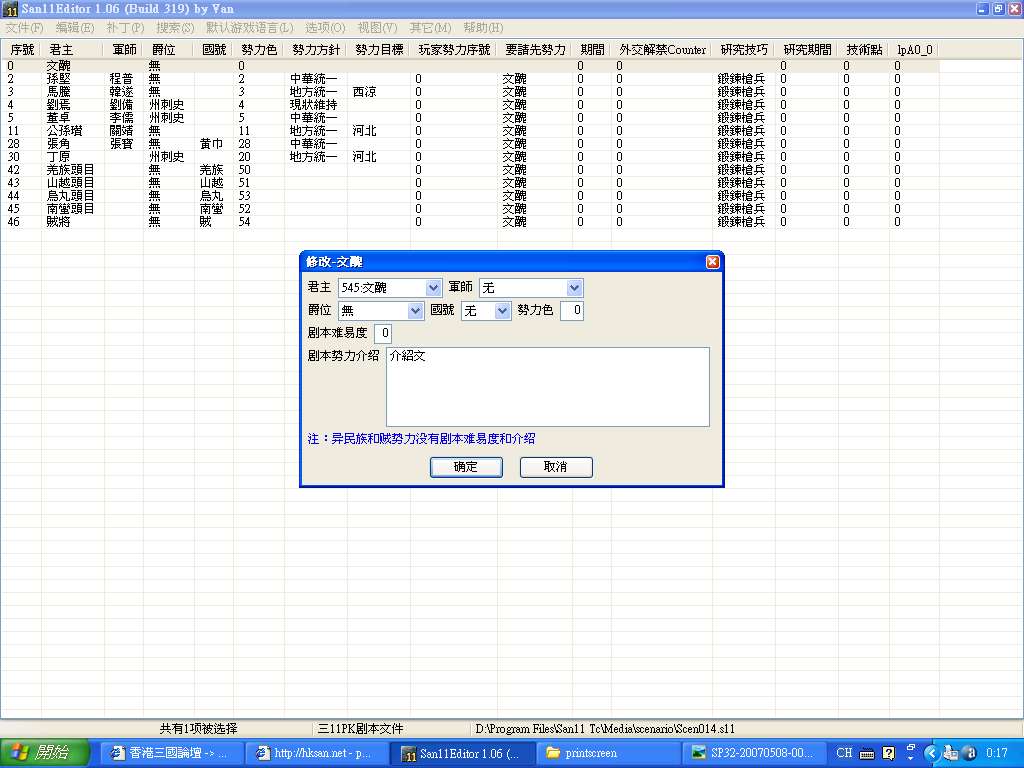Sort by the 國號 column header

pos(214,50)
